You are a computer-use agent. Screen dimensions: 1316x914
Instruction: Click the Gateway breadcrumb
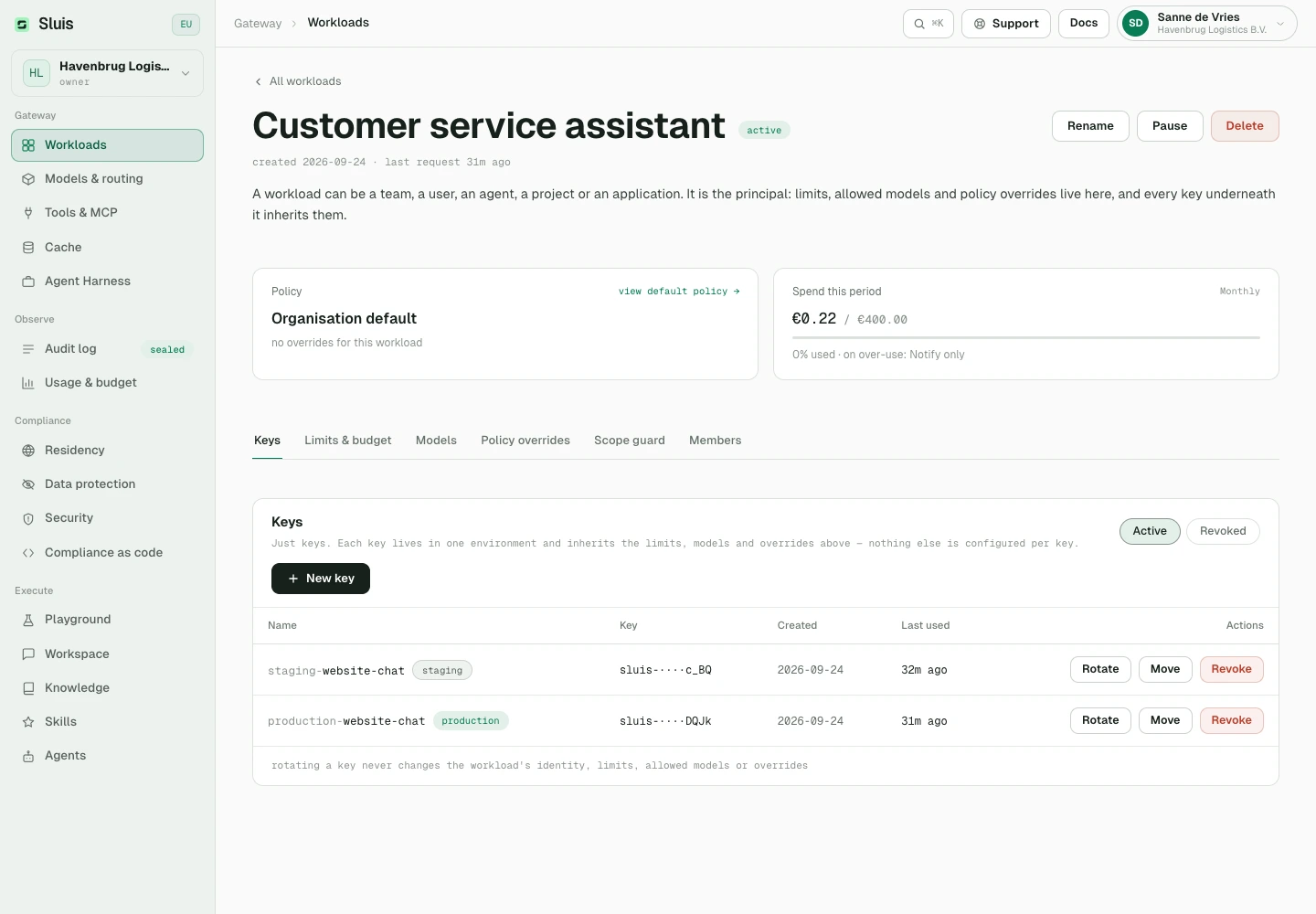(x=258, y=24)
